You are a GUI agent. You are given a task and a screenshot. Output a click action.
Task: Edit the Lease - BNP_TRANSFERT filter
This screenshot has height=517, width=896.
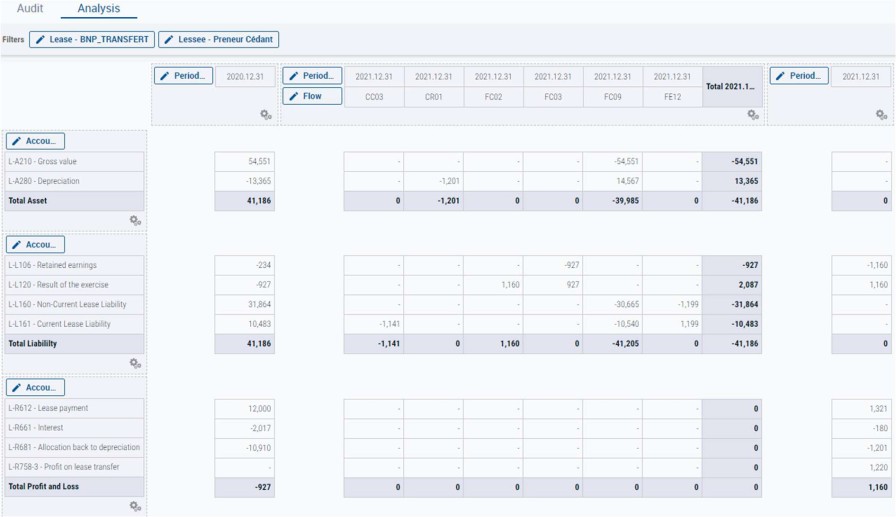(92, 39)
